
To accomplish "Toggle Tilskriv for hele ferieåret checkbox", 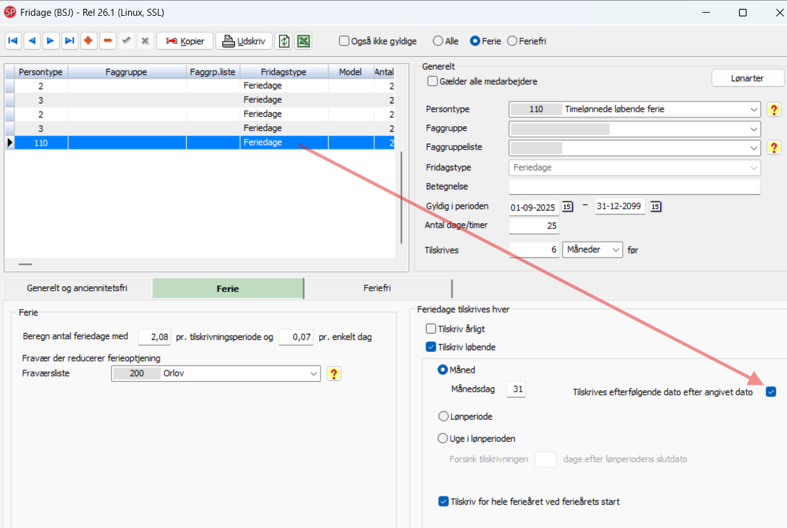I will pyautogui.click(x=443, y=501).
